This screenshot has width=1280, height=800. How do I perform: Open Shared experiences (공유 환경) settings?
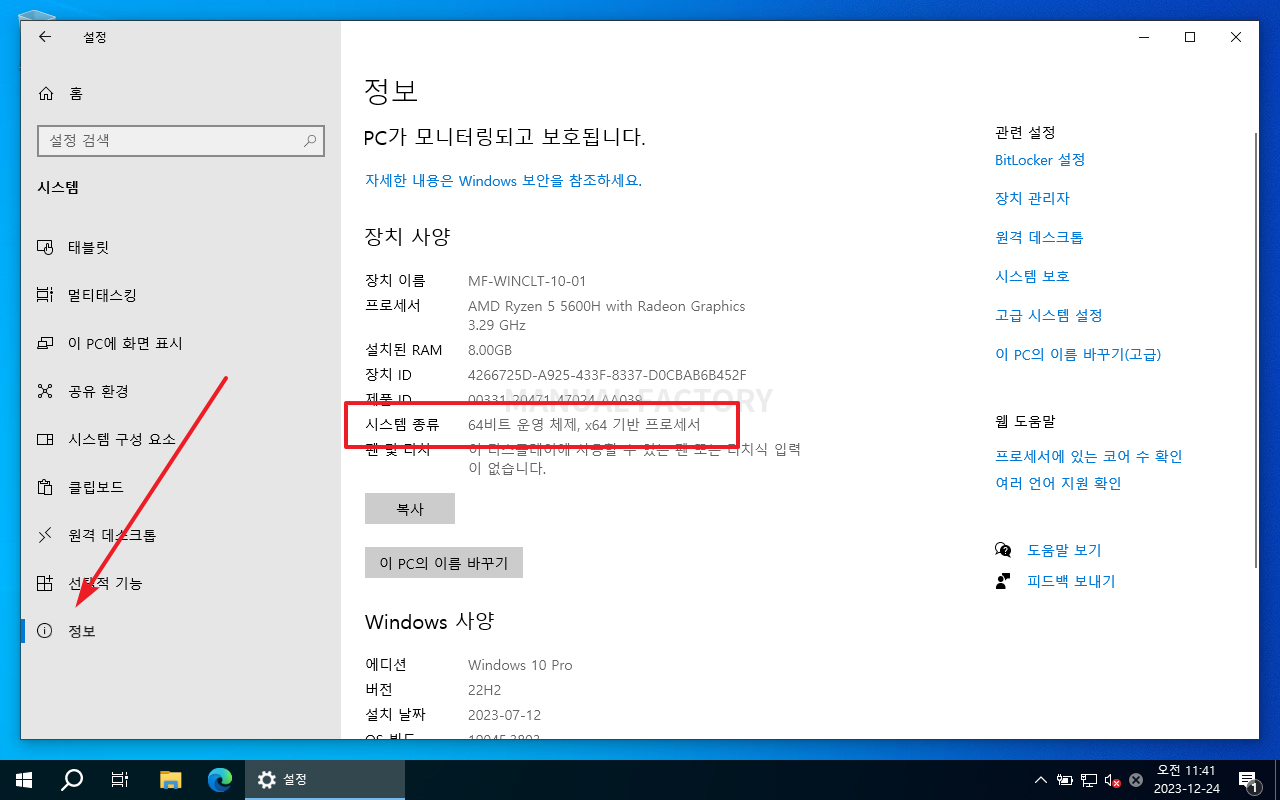pos(95,391)
